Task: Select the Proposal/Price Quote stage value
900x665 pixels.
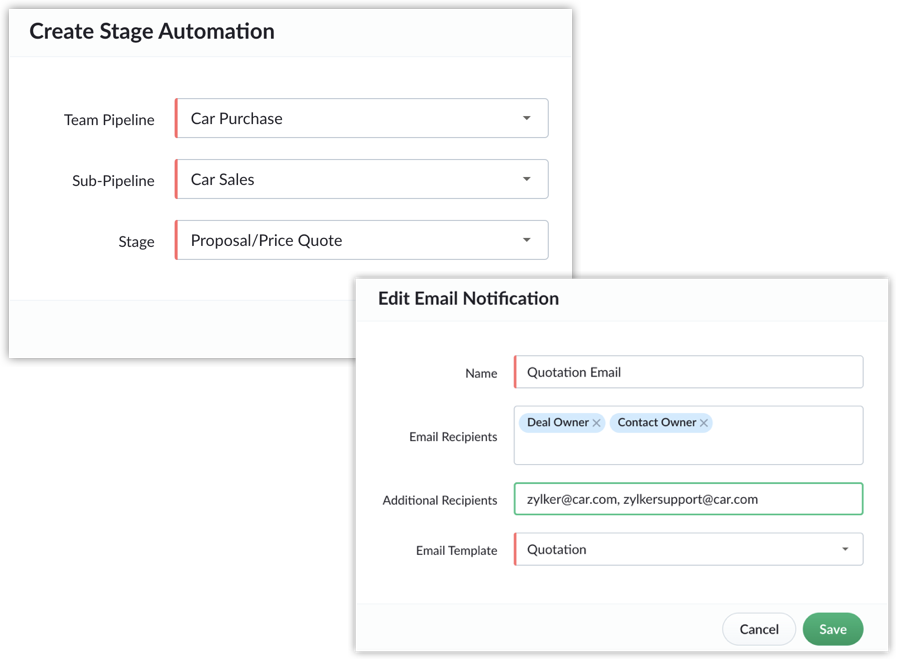Action: click(x=266, y=240)
